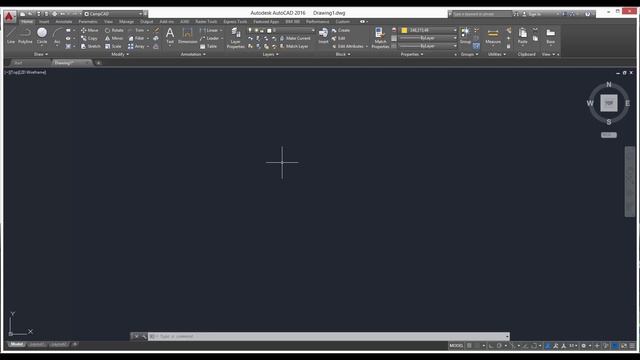Image resolution: width=640 pixels, height=360 pixels.
Task: Select the Circle tool
Action: point(42,36)
